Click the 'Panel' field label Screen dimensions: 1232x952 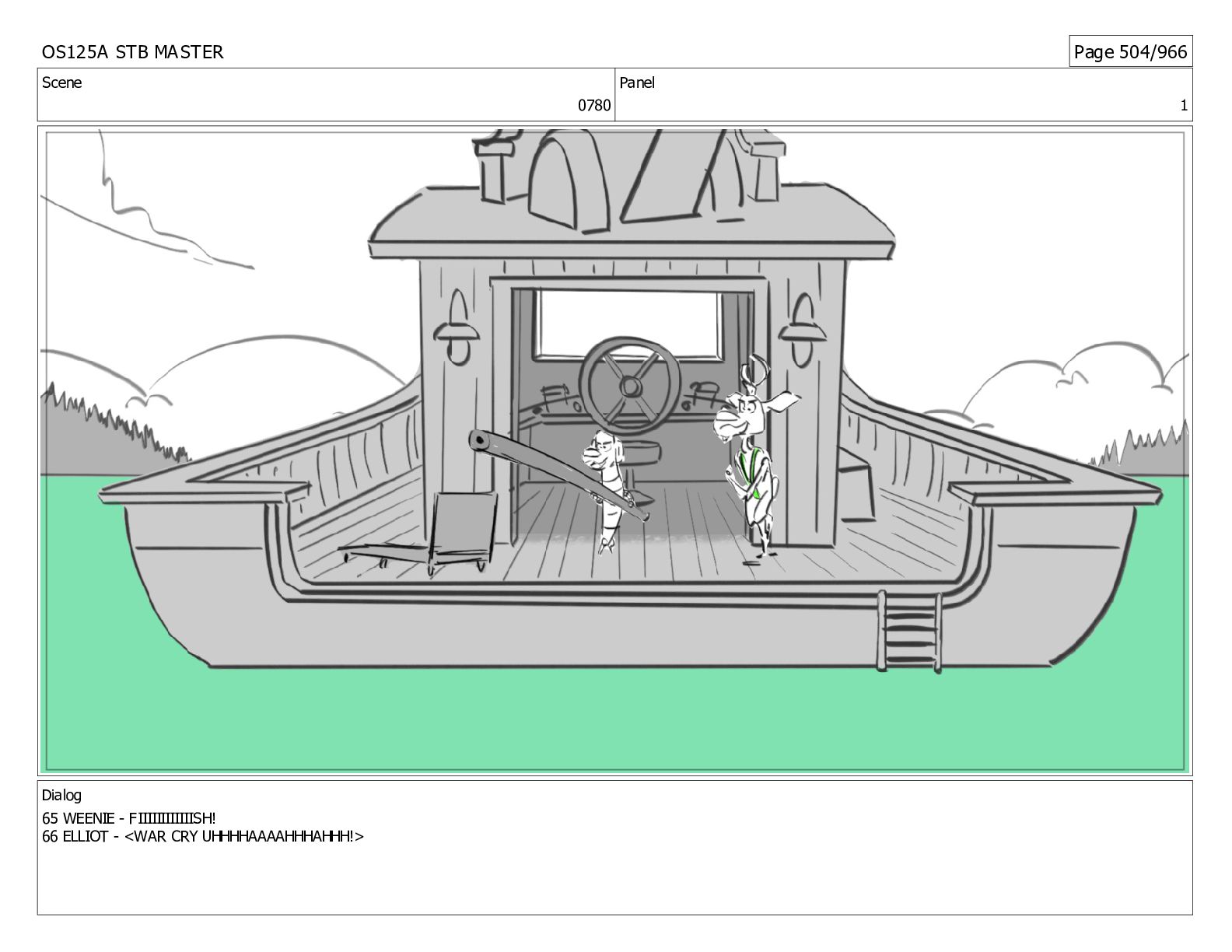(637, 82)
